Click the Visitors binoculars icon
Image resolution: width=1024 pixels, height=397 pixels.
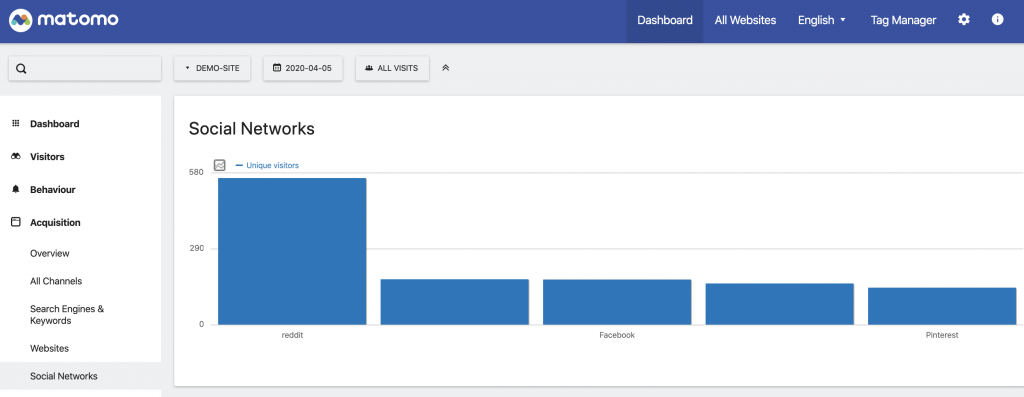pyautogui.click(x=16, y=157)
